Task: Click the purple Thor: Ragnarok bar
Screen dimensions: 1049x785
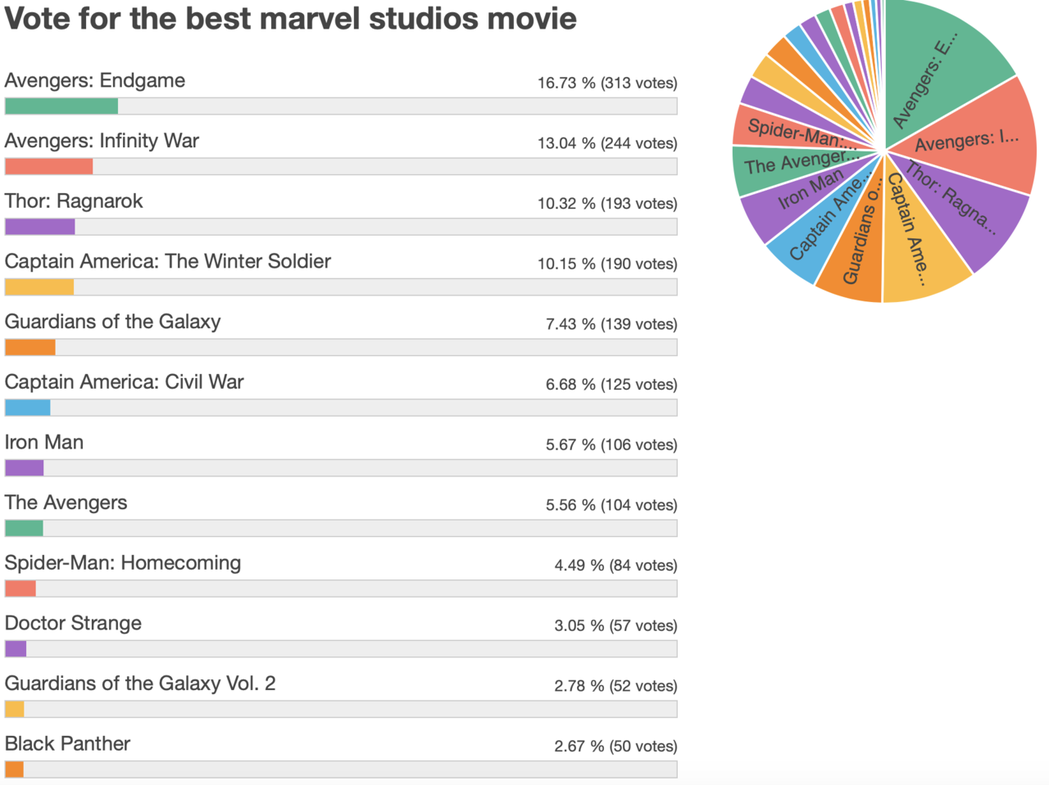Action: 40,227
